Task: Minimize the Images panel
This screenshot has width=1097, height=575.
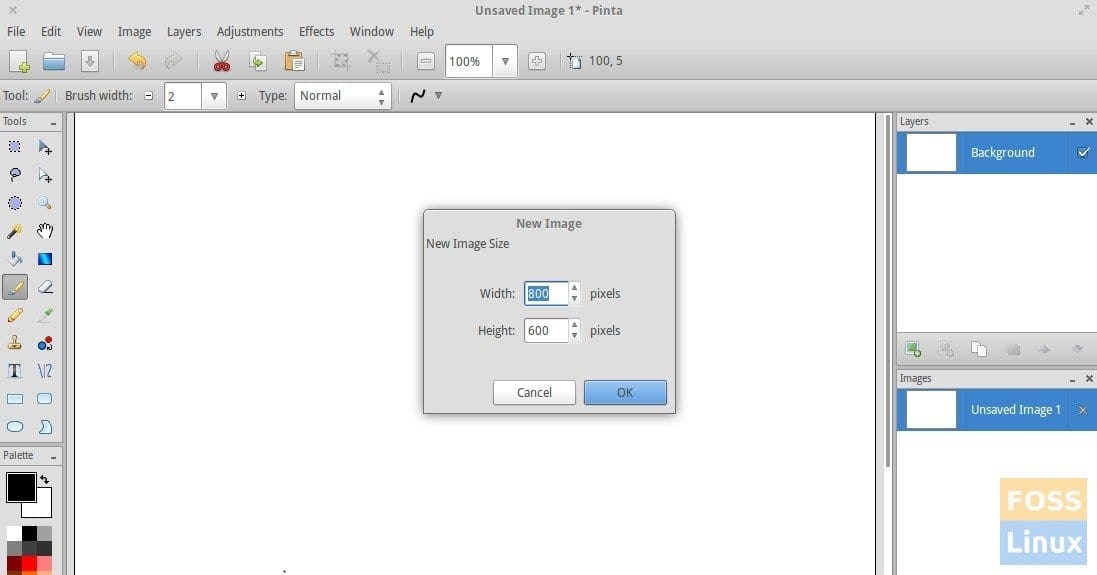Action: coord(1073,379)
